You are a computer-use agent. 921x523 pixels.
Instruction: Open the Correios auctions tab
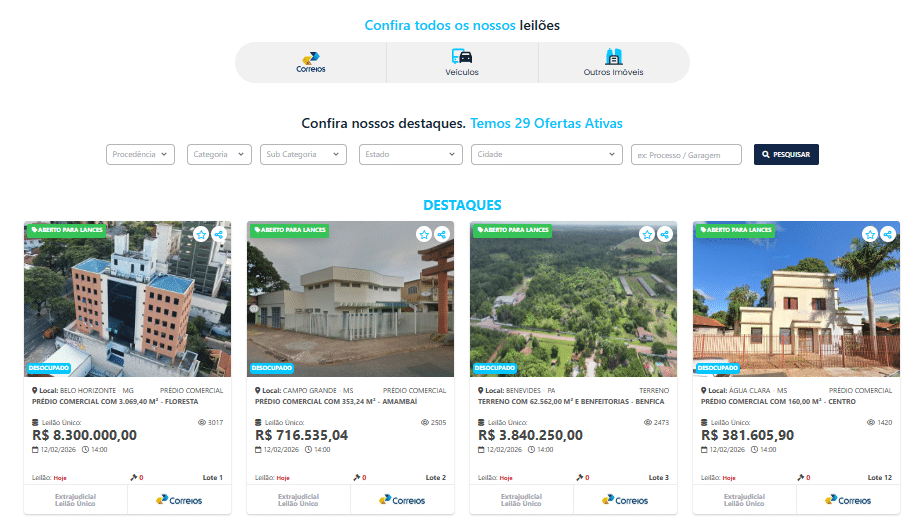tap(311, 62)
